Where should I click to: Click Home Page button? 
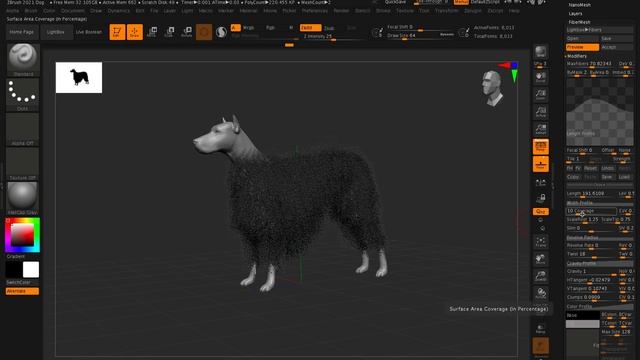(x=22, y=32)
